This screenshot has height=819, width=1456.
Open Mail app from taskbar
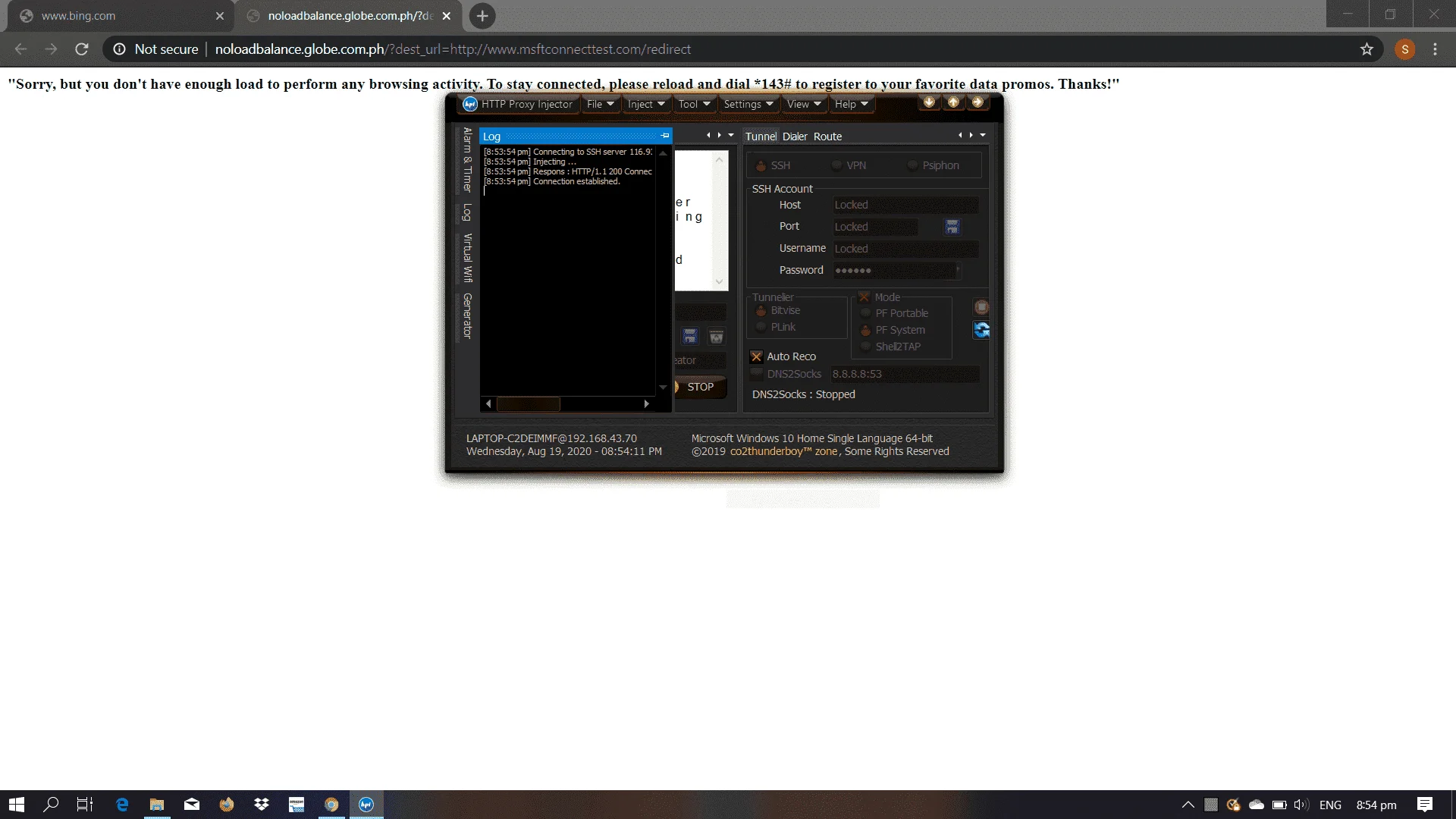(x=192, y=805)
